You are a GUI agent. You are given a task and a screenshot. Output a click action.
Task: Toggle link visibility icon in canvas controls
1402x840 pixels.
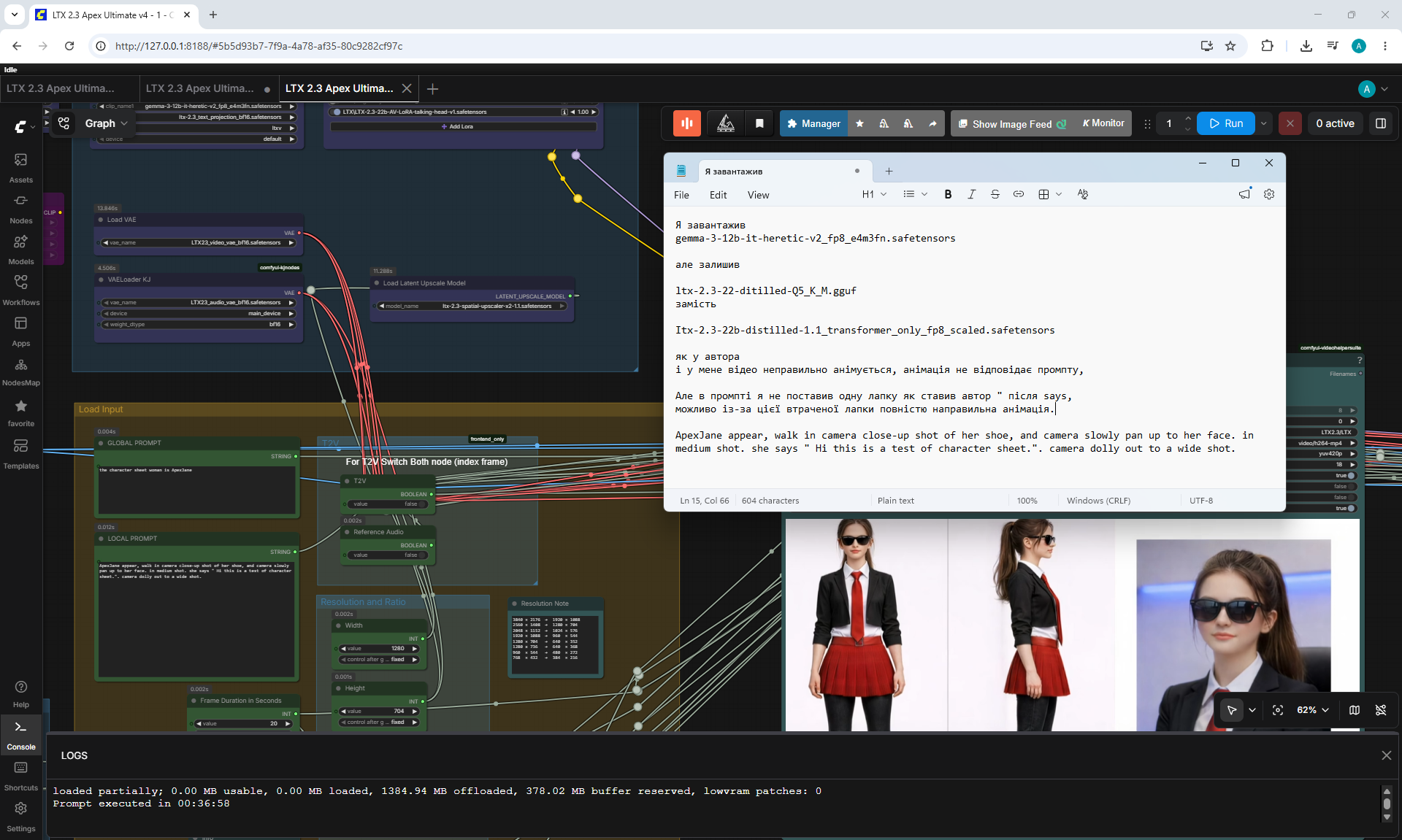[1381, 710]
